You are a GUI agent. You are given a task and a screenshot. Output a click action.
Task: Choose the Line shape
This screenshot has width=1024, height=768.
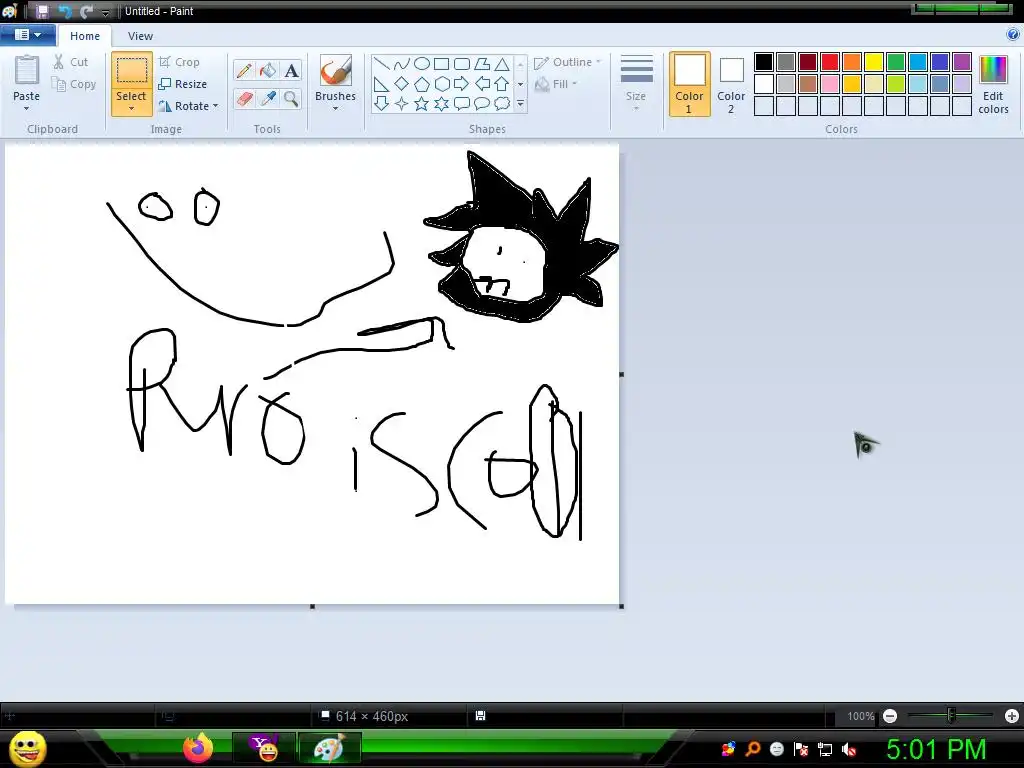pos(381,63)
